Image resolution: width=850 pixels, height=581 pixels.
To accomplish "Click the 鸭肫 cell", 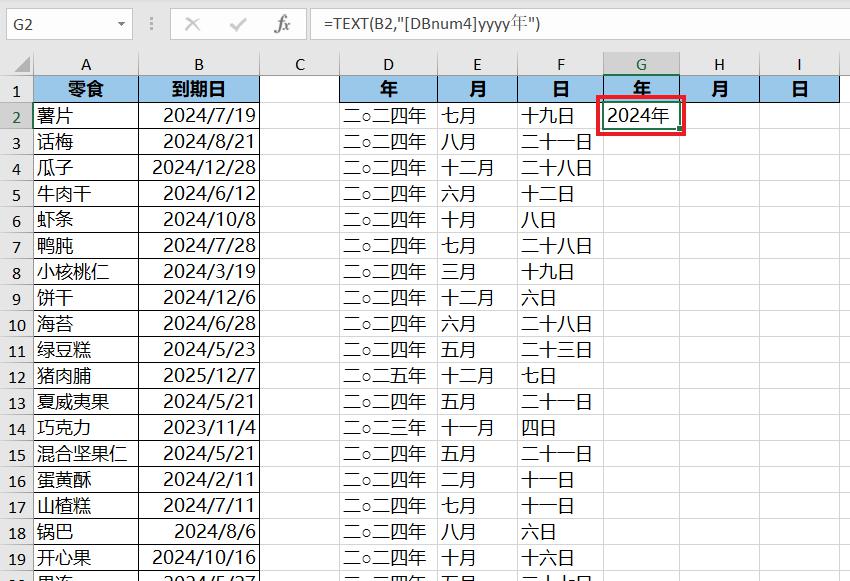I will coord(86,246).
